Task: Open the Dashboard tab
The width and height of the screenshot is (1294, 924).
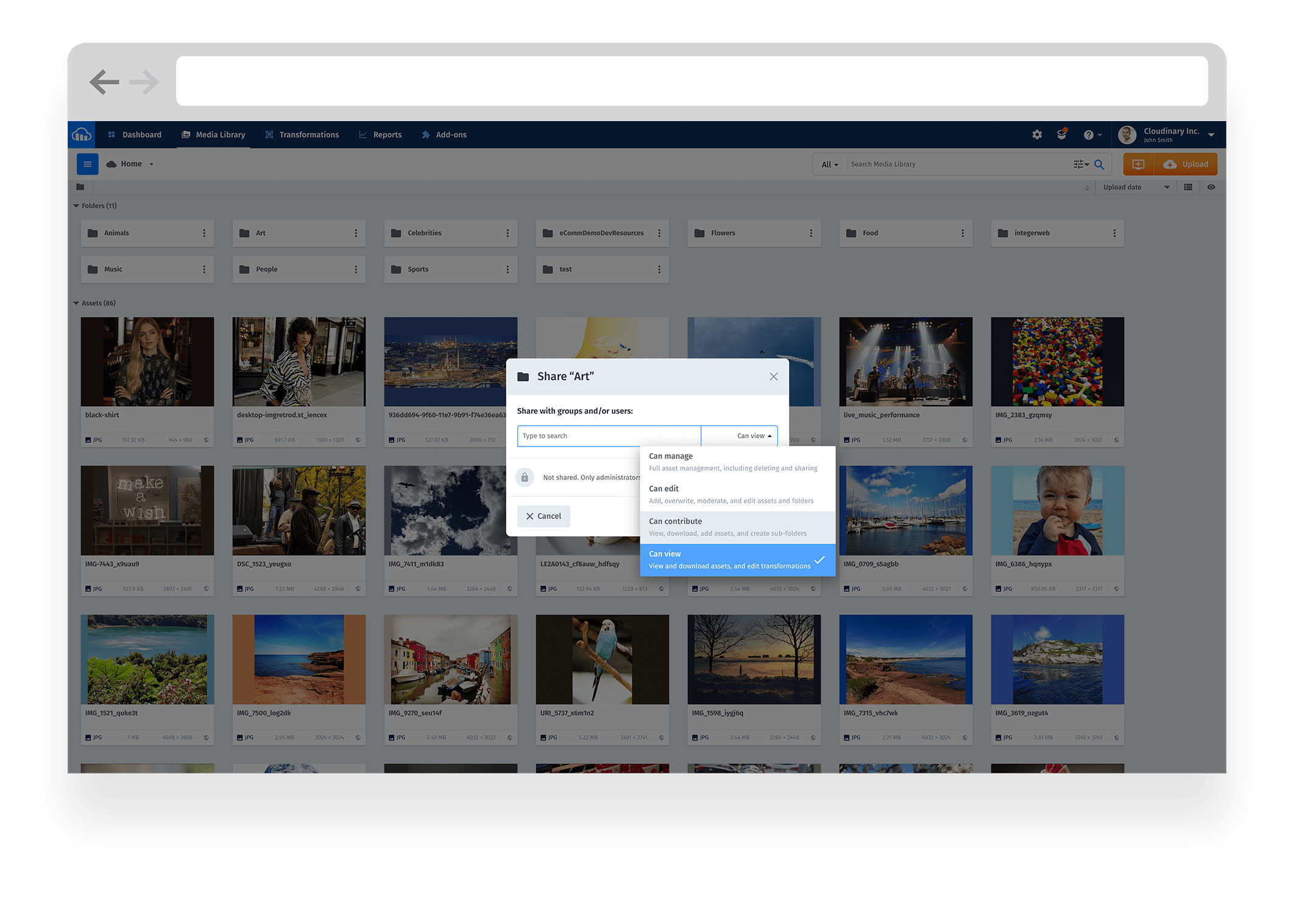Action: 135,135
